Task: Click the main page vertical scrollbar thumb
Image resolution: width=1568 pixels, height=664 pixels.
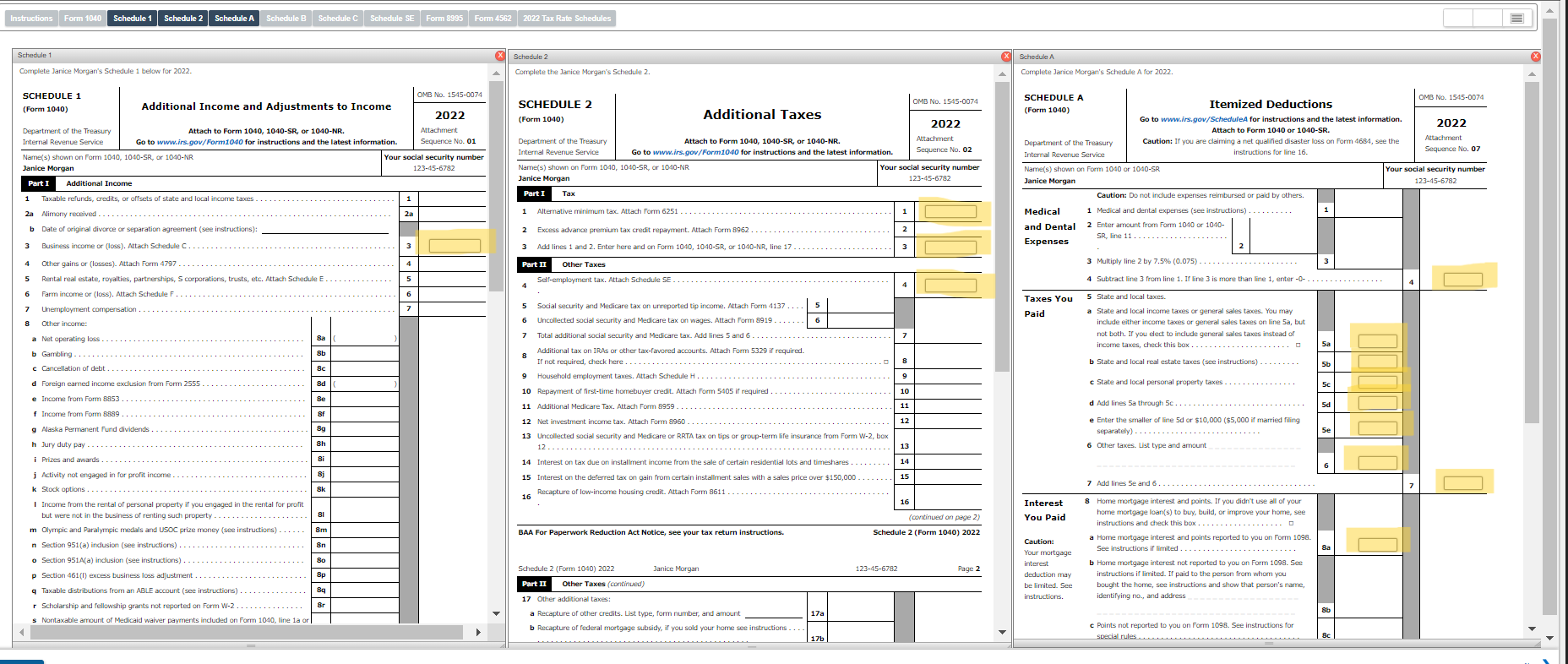Action: click(x=1549, y=317)
